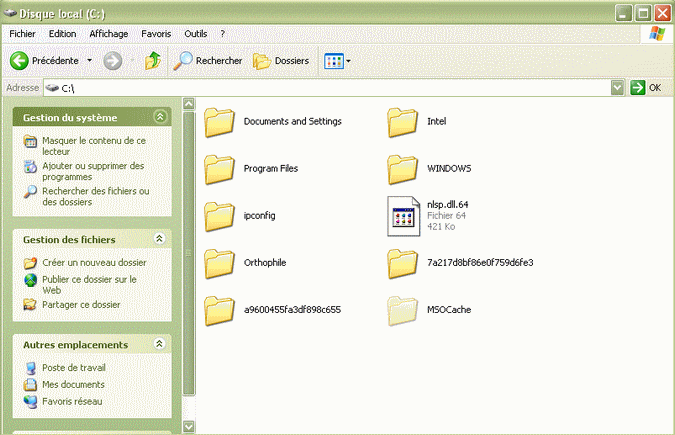Select the Documents and Settings folder icon
This screenshot has height=435, width=675.
(220, 123)
